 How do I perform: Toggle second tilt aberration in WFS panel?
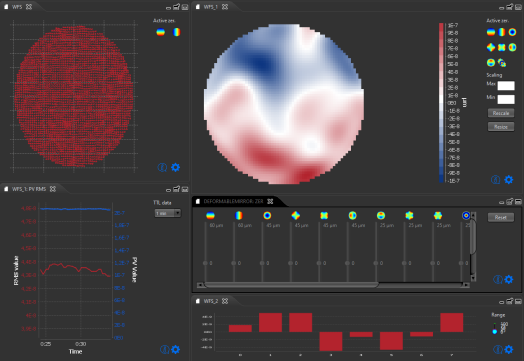pyautogui.click(x=176, y=32)
